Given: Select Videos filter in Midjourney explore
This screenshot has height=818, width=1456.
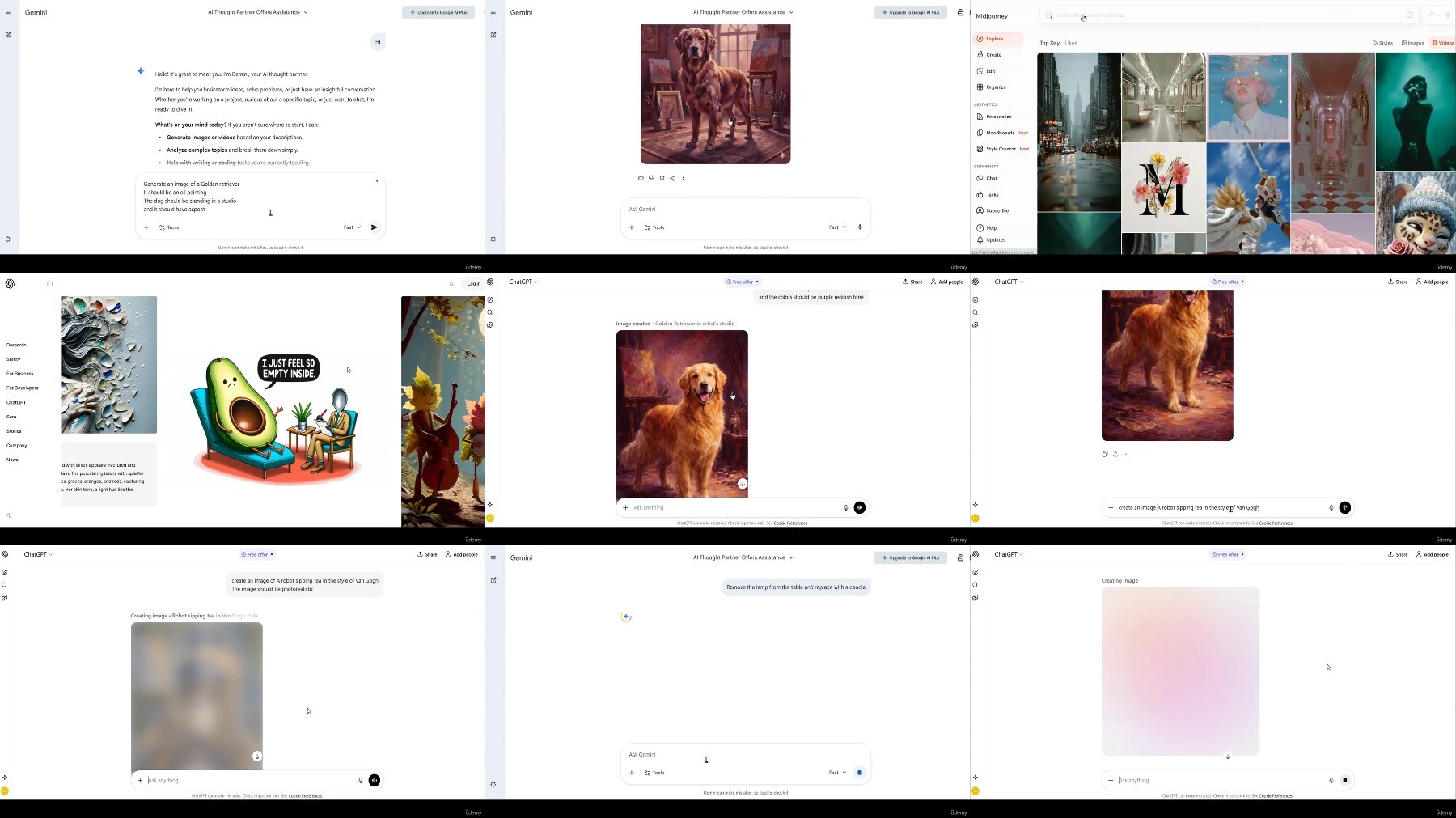Looking at the screenshot, I should click(x=1443, y=43).
